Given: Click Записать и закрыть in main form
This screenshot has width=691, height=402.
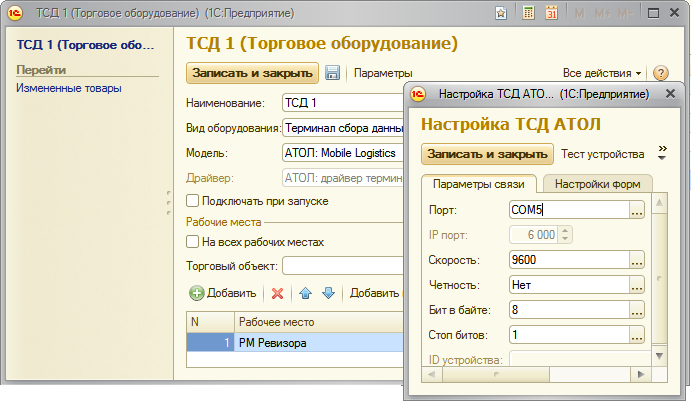Looking at the screenshot, I should pos(253,73).
